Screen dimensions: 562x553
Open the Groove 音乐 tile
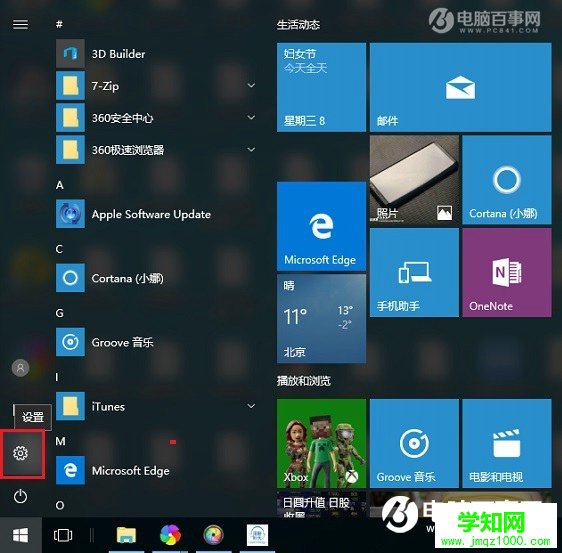(x=414, y=443)
